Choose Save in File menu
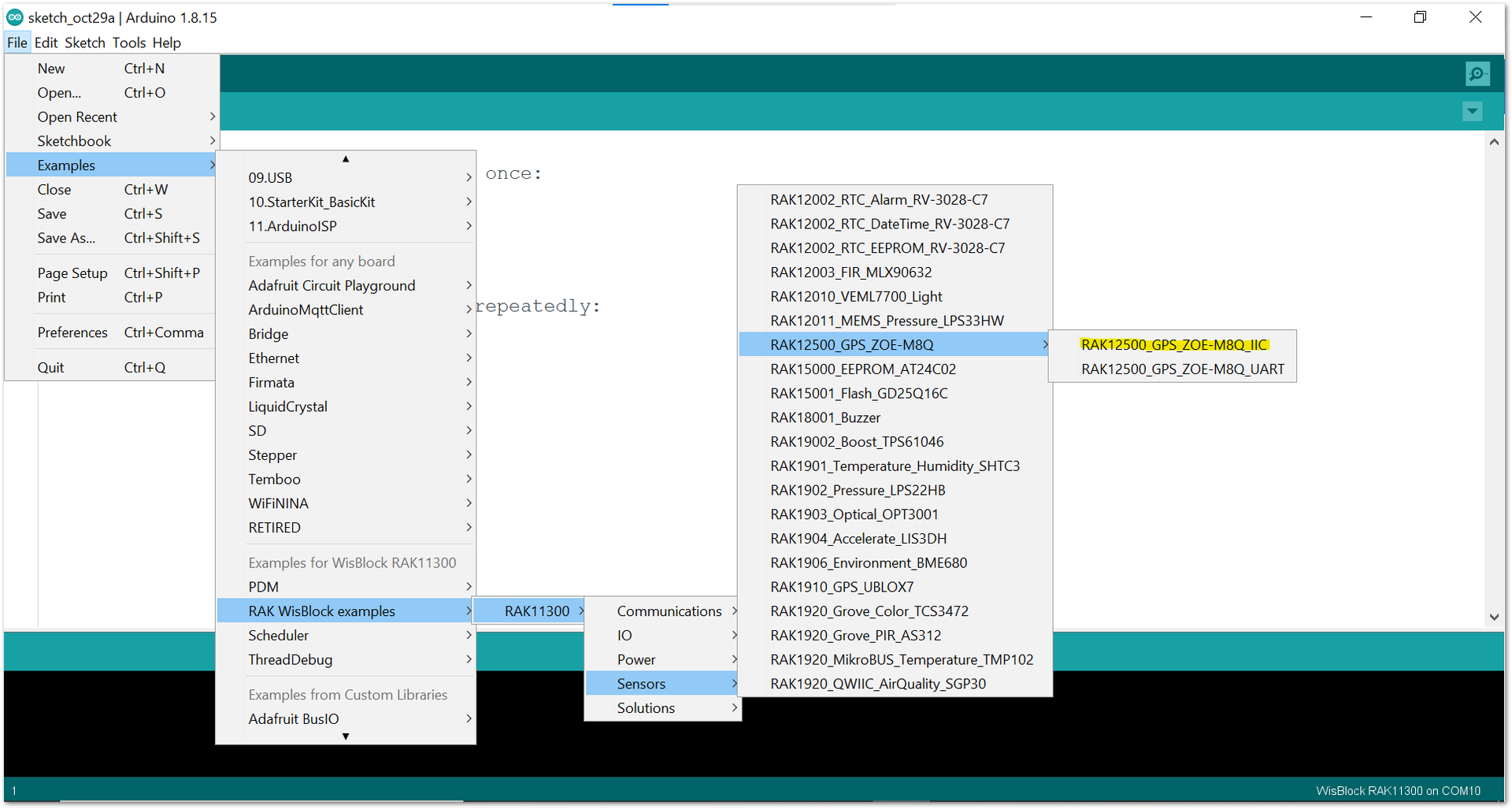The height and width of the screenshot is (809, 1512). coord(111,214)
